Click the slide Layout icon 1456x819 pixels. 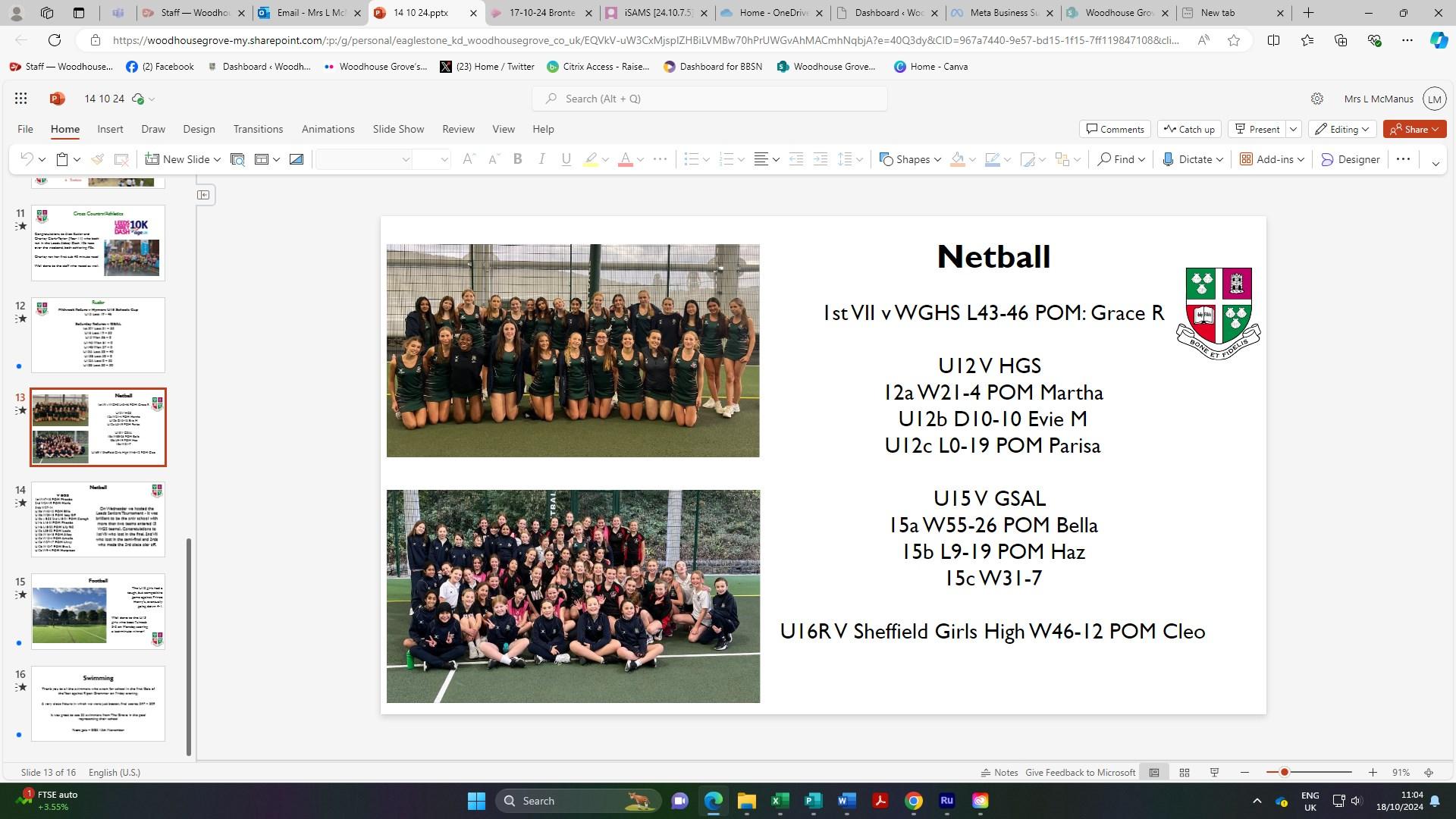pyautogui.click(x=262, y=159)
